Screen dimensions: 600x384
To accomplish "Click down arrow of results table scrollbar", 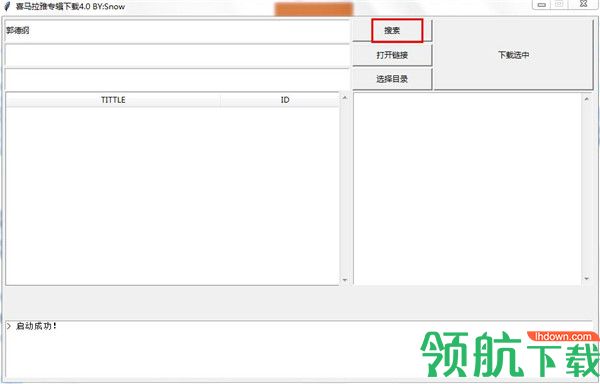I will [344, 280].
